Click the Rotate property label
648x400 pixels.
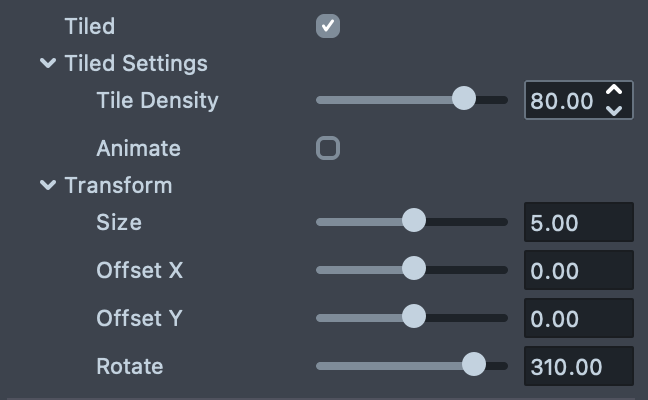tap(129, 366)
